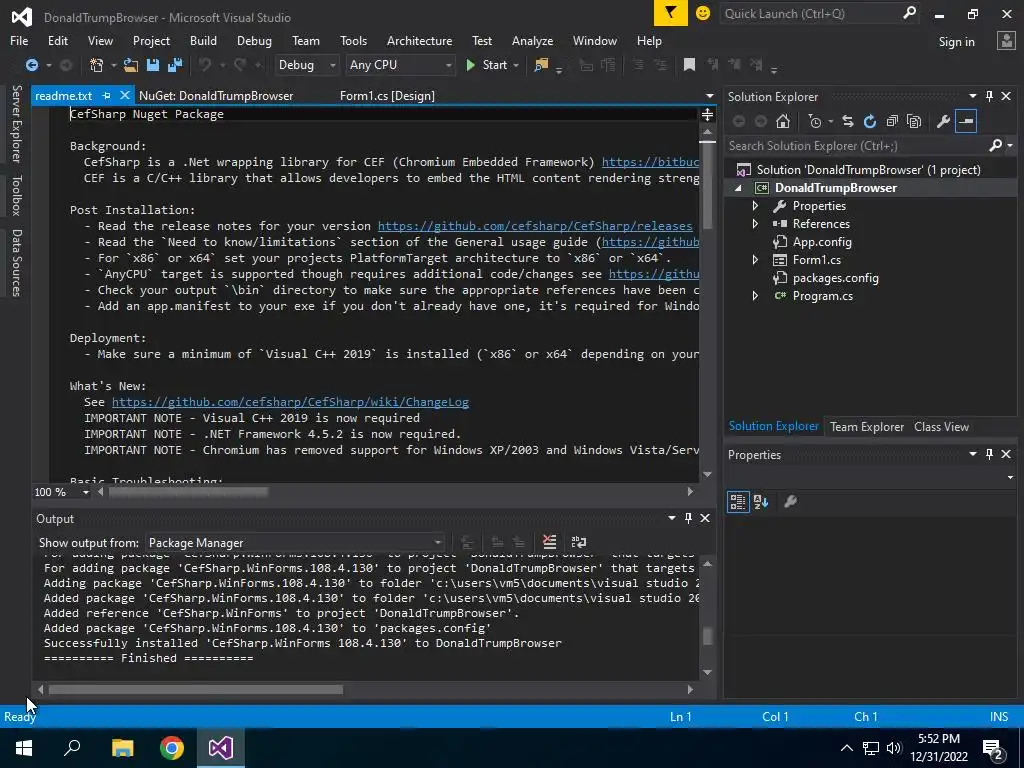The width and height of the screenshot is (1024, 768).
Task: Click the Property Pages wrench icon
Action: (790, 502)
